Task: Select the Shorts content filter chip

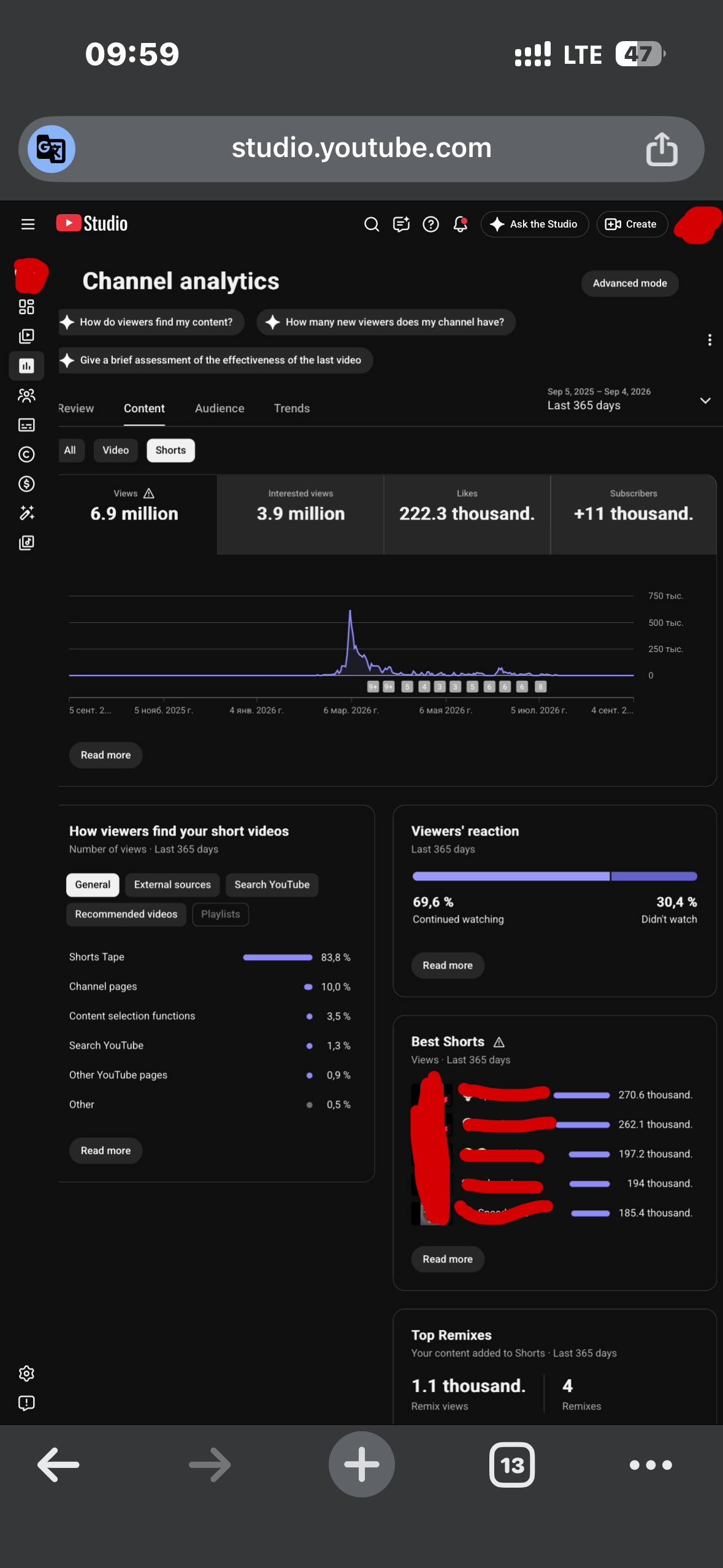Action: point(170,450)
